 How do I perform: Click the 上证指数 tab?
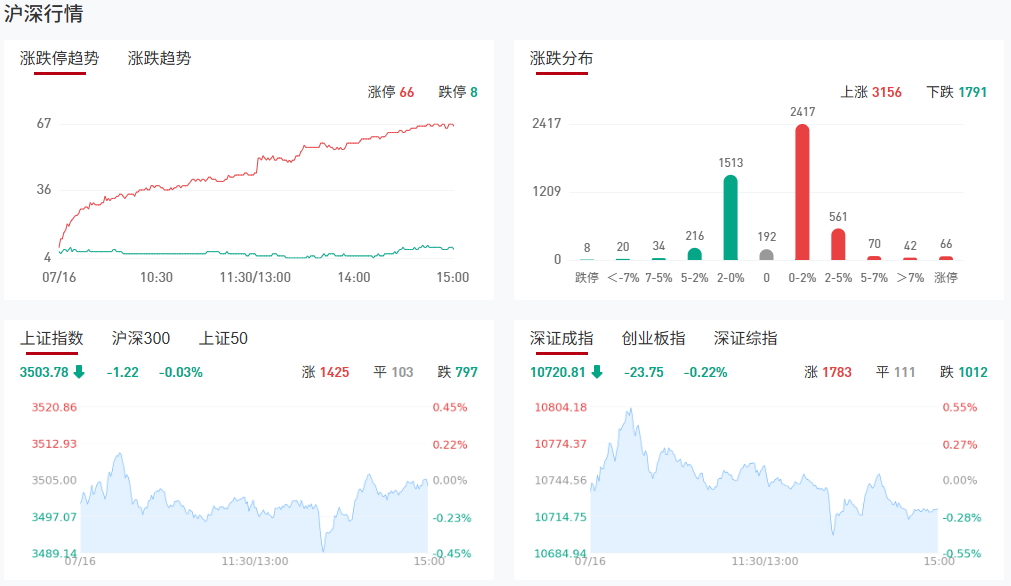coord(52,338)
